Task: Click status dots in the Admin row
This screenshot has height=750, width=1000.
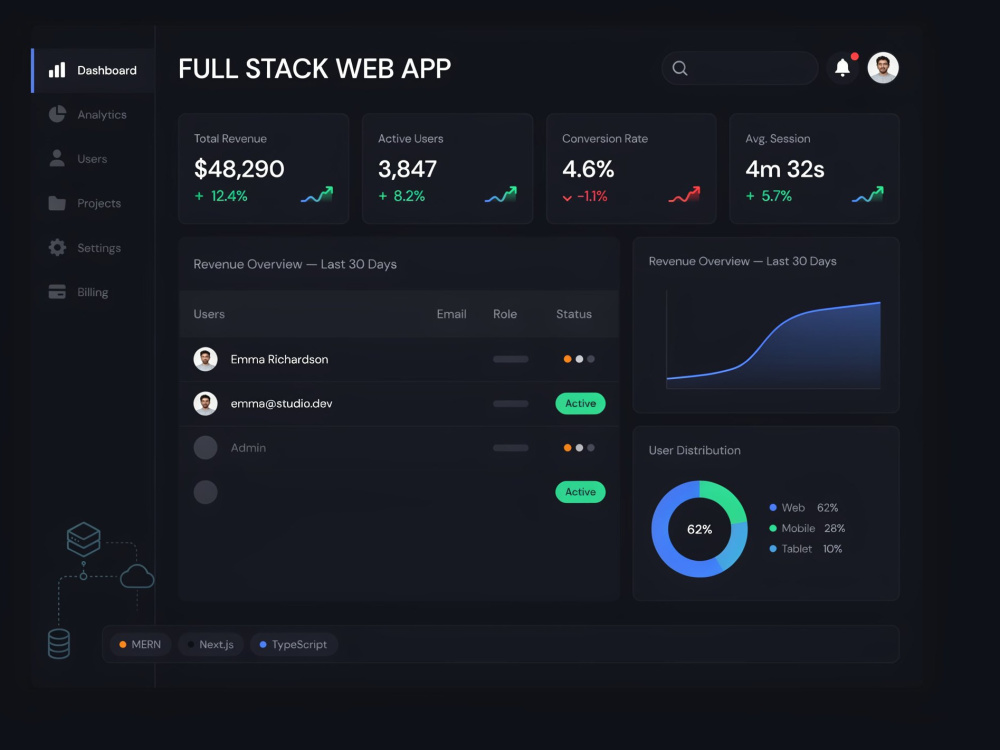Action: point(579,448)
